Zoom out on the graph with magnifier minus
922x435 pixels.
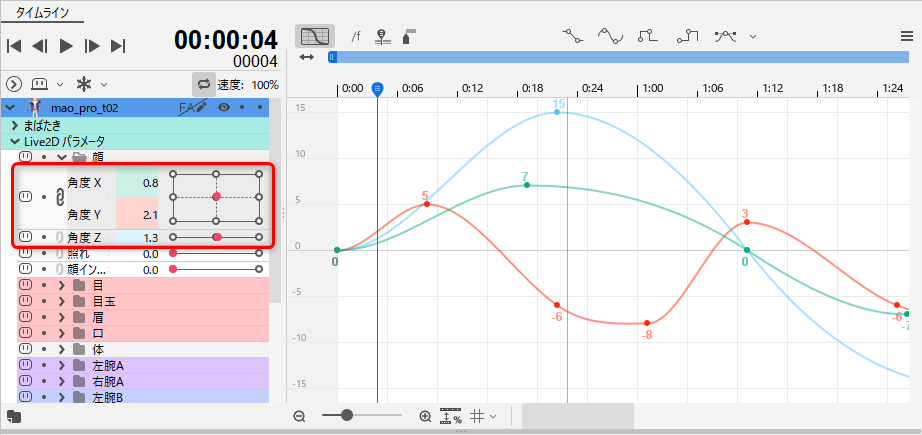[x=299, y=416]
